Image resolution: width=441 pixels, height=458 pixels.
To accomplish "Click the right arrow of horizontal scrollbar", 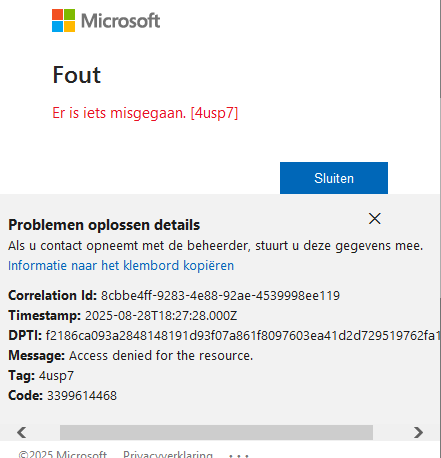I will pos(418,432).
